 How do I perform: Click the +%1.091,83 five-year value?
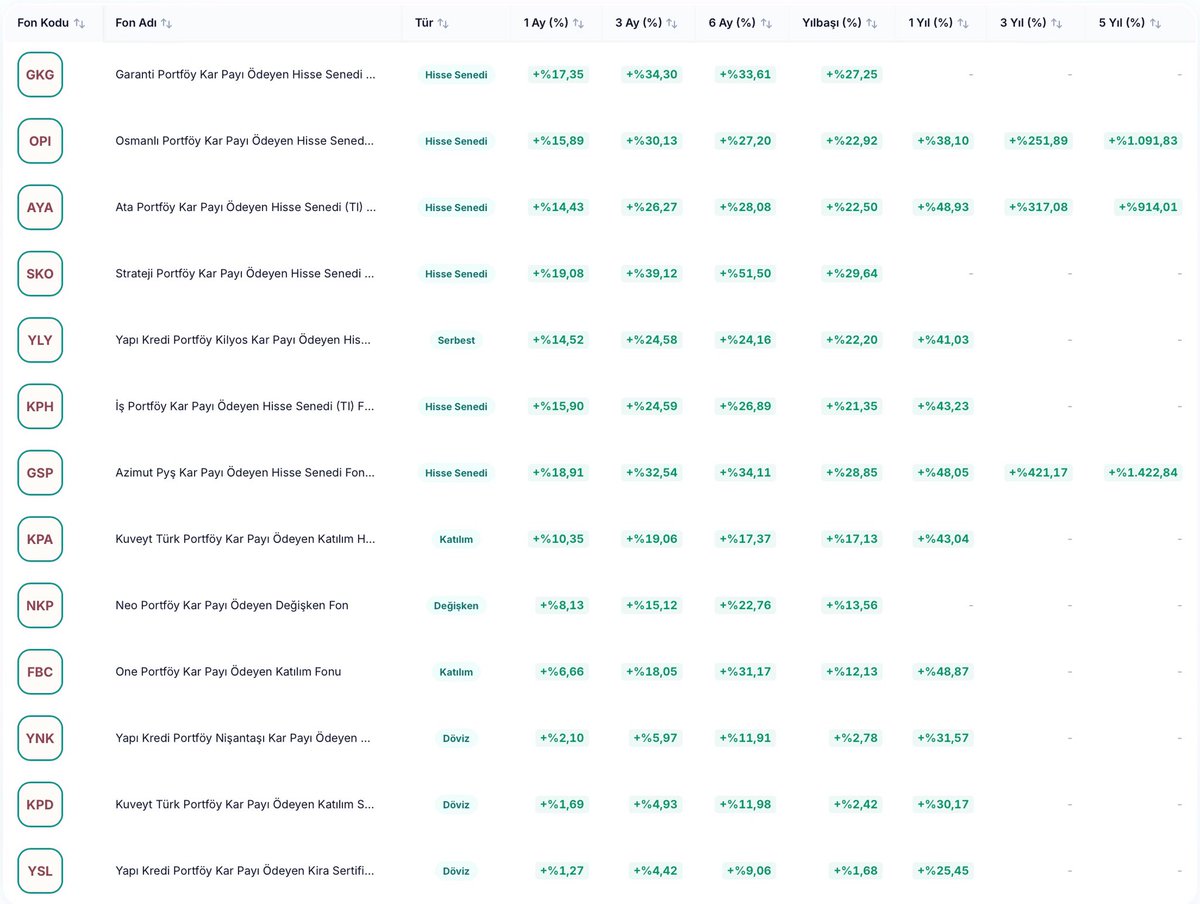[x=1143, y=141]
